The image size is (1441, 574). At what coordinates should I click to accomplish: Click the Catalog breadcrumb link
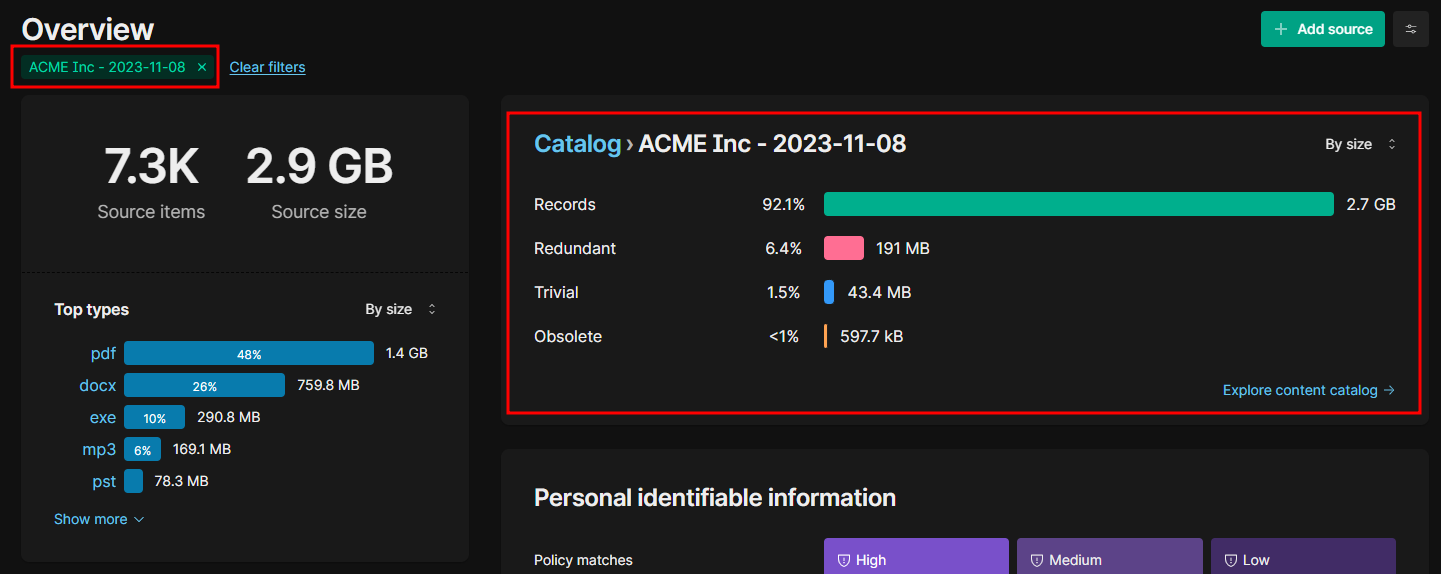coord(577,144)
